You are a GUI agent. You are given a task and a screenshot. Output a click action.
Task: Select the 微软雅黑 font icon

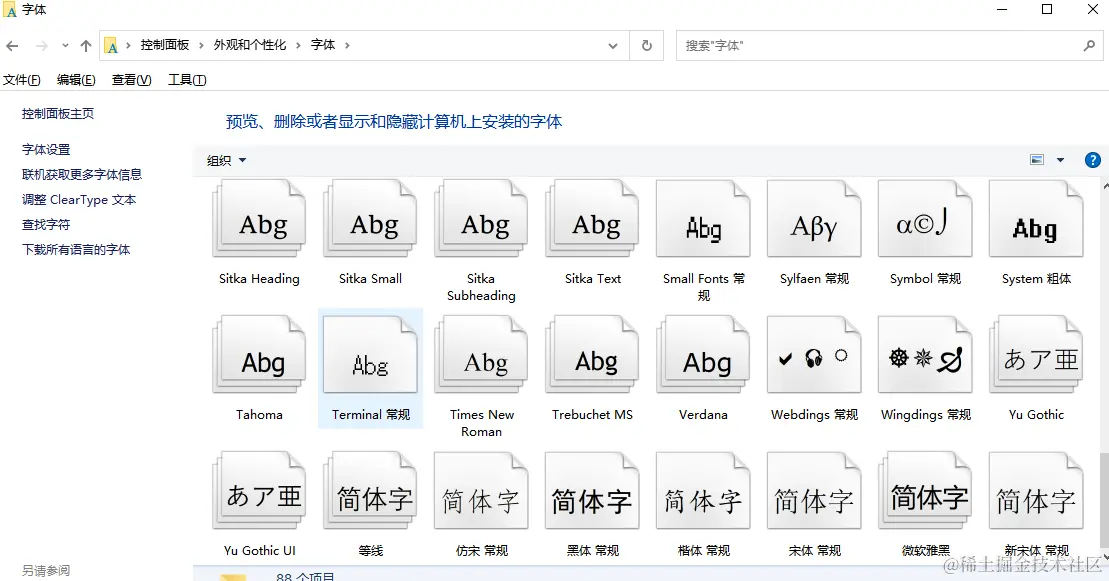tap(926, 490)
